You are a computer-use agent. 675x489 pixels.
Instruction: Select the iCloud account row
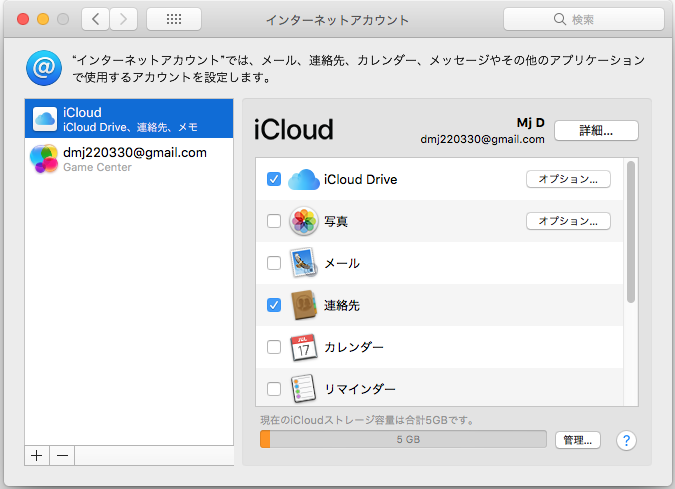pyautogui.click(x=129, y=119)
